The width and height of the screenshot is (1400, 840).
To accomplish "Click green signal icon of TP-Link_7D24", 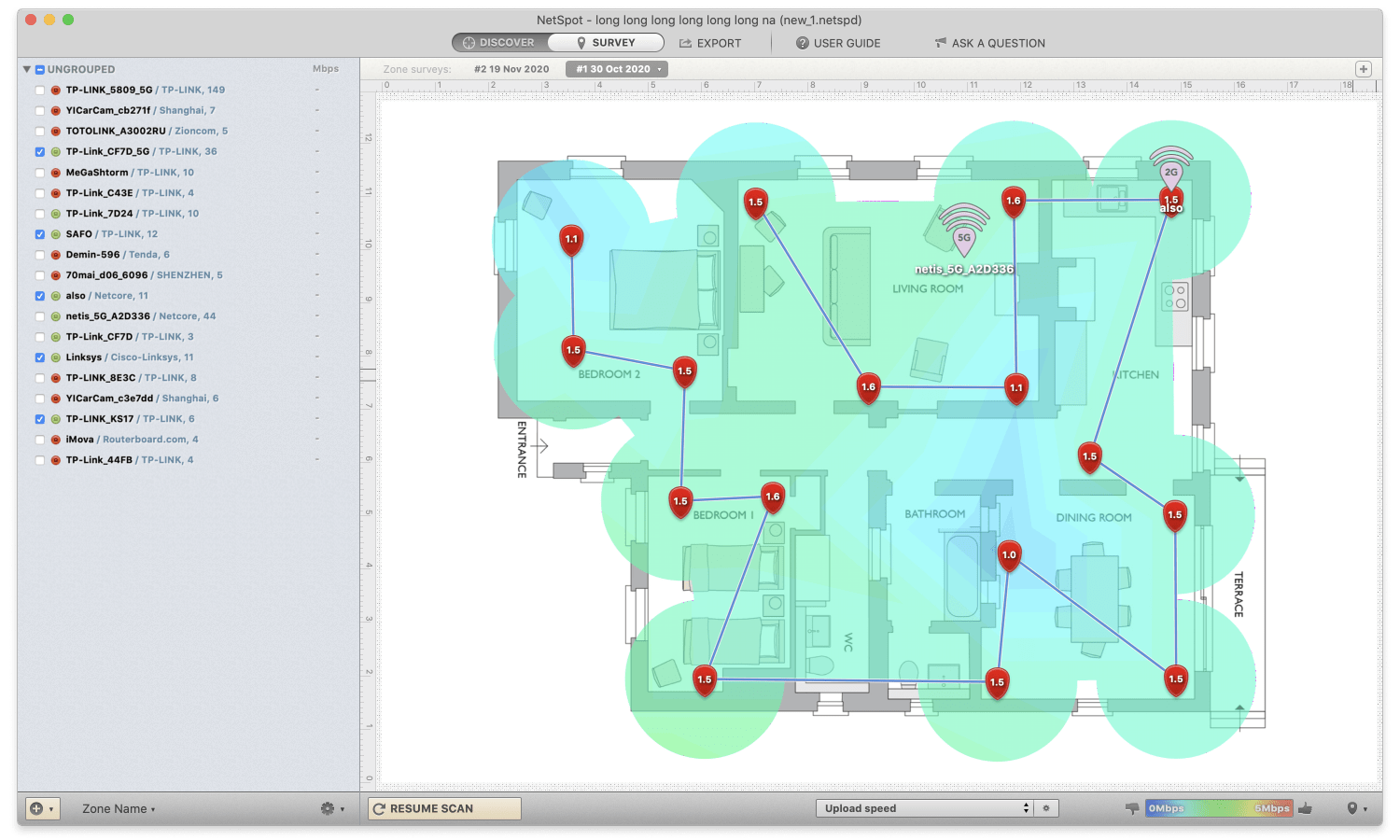I will pos(56,214).
